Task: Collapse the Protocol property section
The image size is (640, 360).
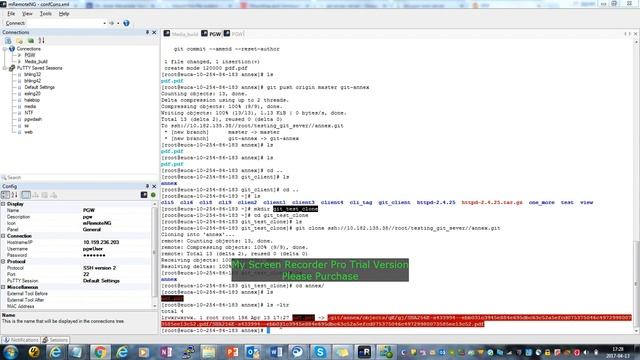Action: coord(3,261)
